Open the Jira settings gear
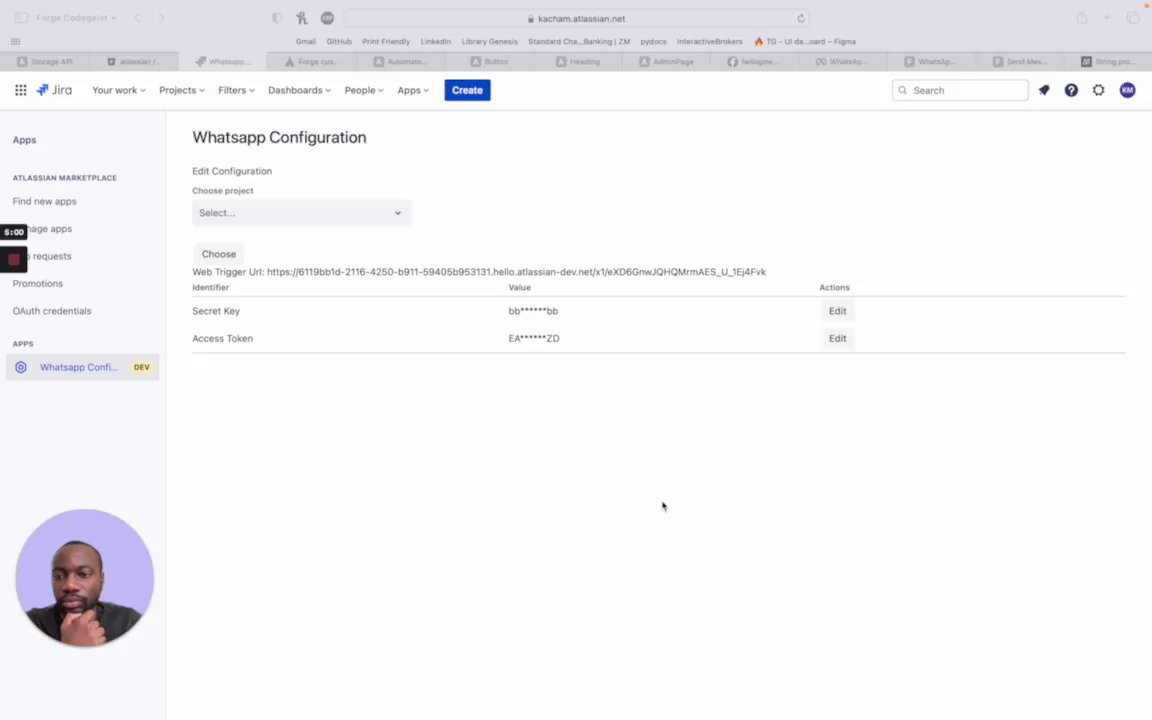 1098,90
